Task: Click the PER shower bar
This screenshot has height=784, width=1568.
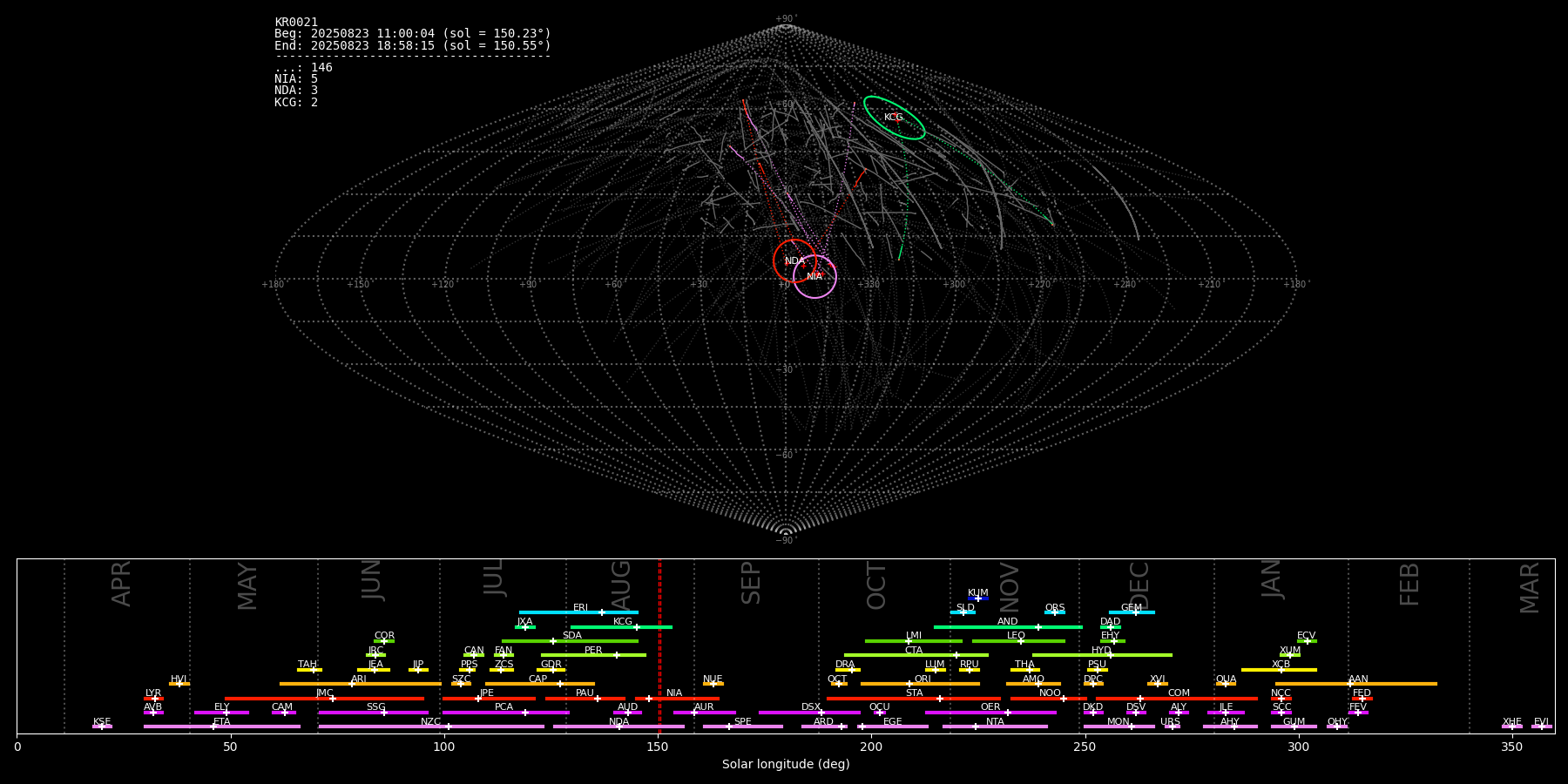Action: [x=593, y=655]
